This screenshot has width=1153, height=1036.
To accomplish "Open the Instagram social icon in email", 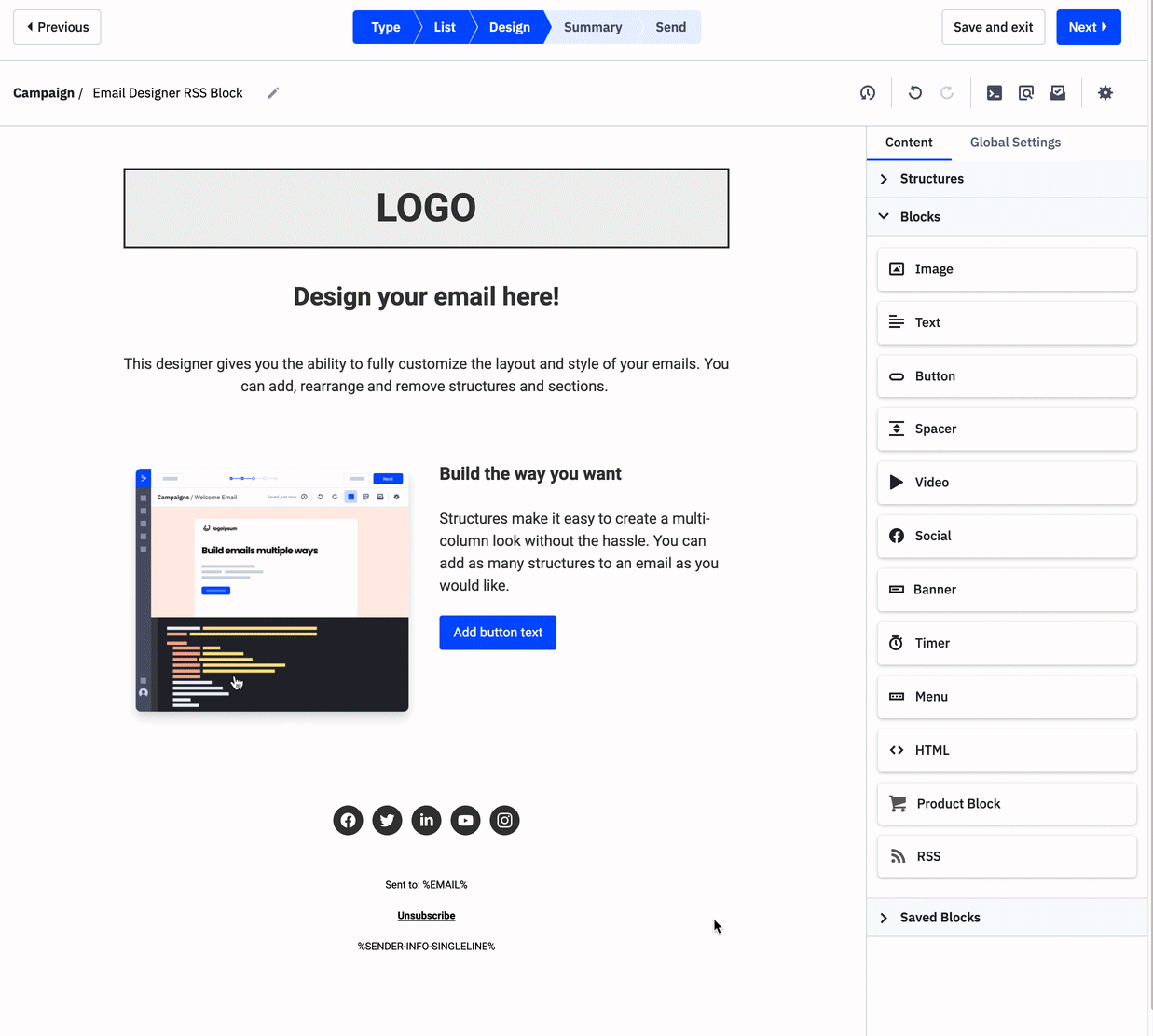I will [x=504, y=820].
